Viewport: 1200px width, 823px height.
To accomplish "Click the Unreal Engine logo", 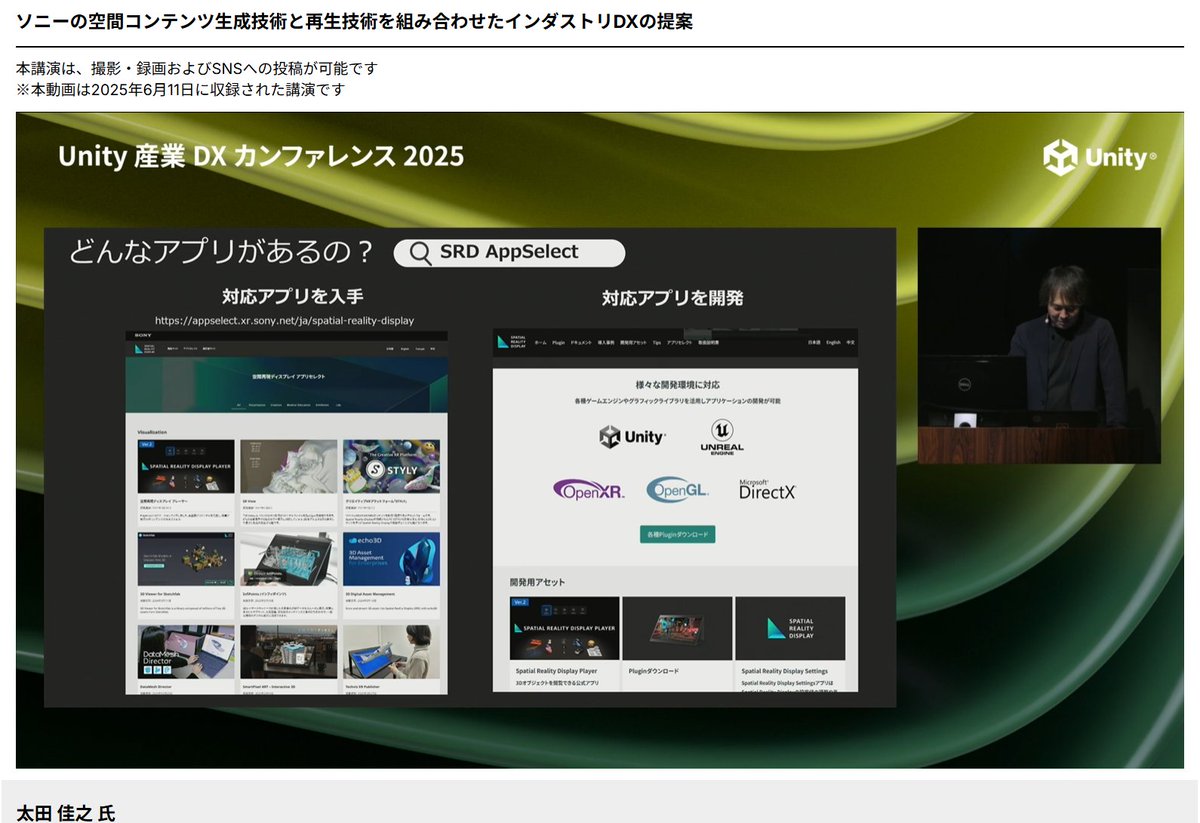I will point(722,438).
